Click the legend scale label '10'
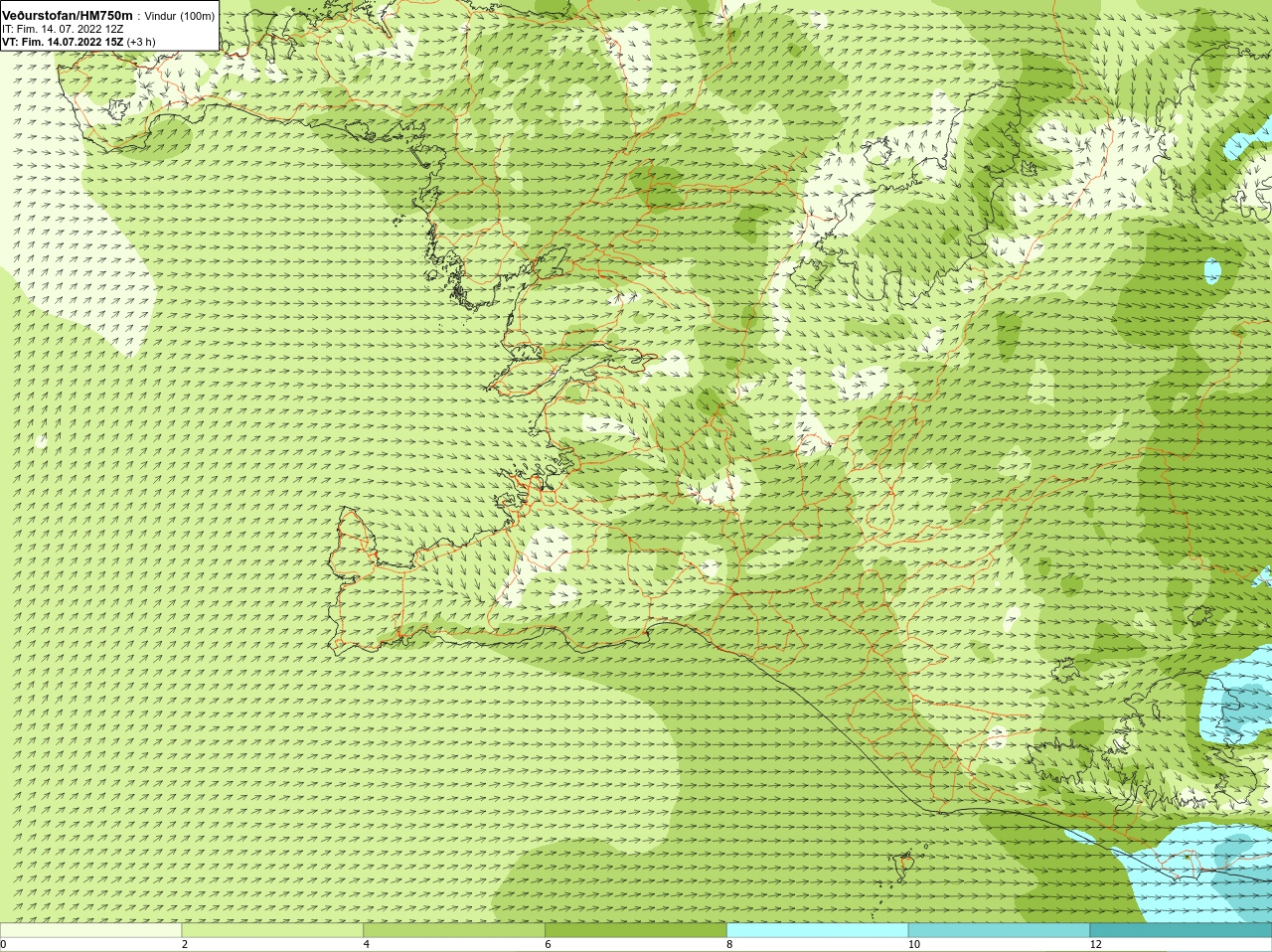Viewport: 1272px width, 952px height. (x=913, y=944)
